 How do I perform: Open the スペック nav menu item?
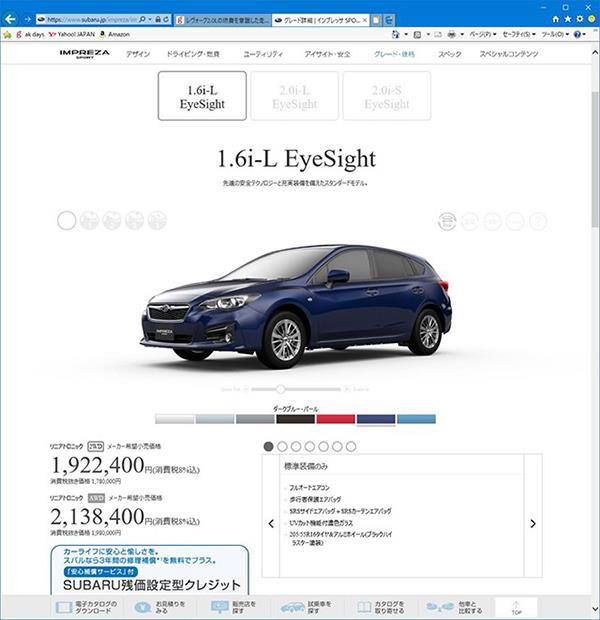tap(450, 54)
